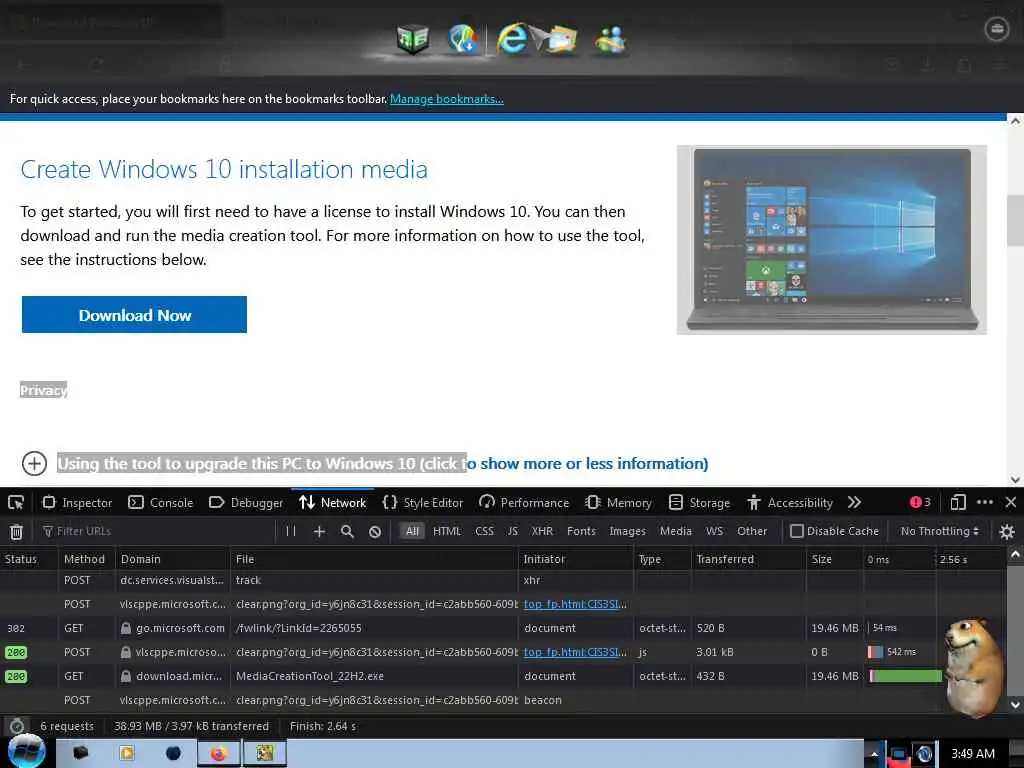Image resolution: width=1024 pixels, height=768 pixels.
Task: Show more DevTools tabs chevron
Action: 854,502
